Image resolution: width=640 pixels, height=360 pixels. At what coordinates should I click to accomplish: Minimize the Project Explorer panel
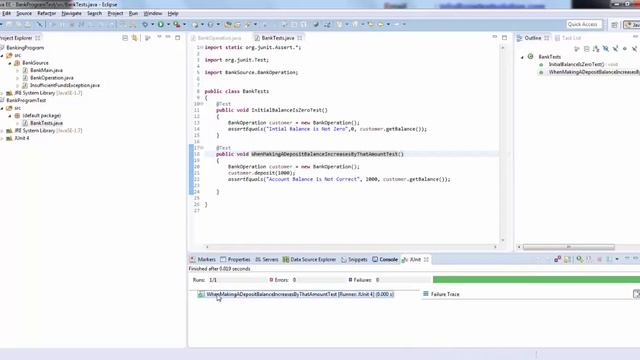(x=168, y=38)
